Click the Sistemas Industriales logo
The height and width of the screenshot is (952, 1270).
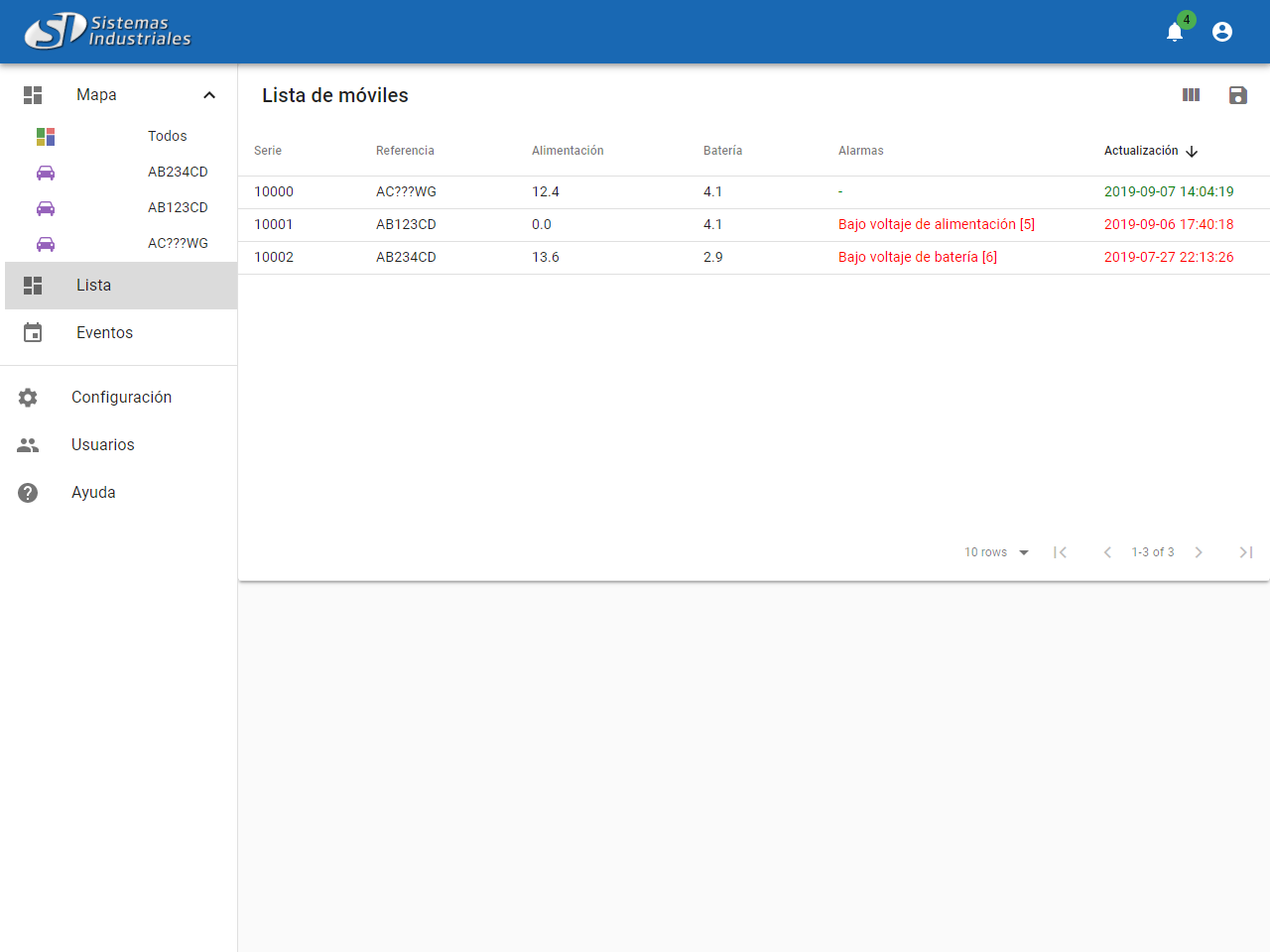[107, 31]
